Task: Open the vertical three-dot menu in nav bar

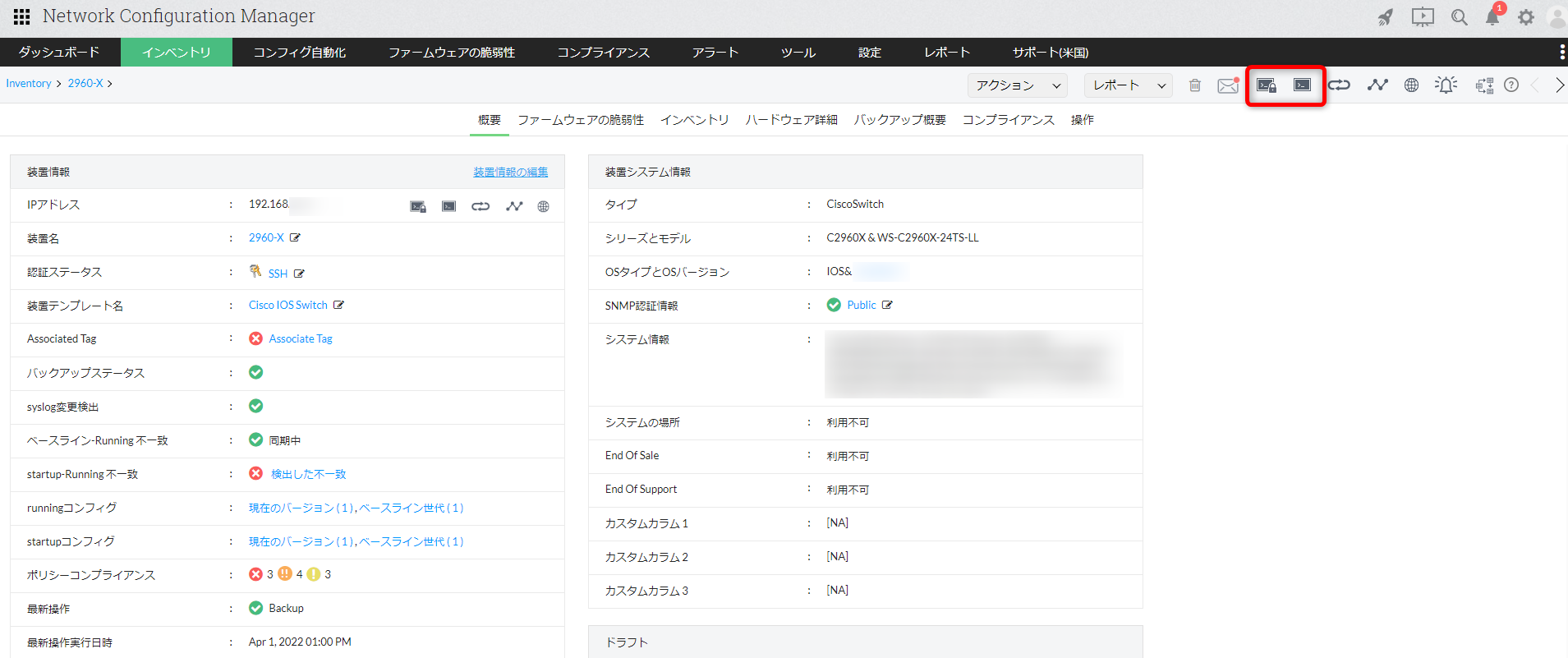Action: (x=1561, y=53)
